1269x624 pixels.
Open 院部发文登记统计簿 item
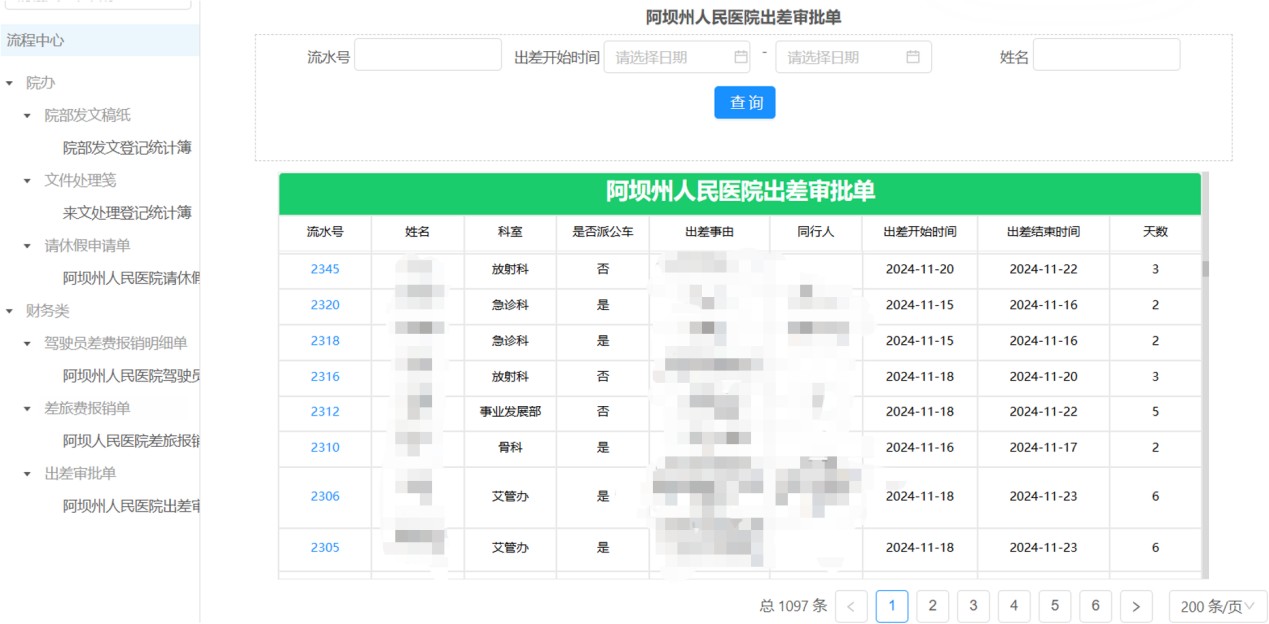pos(127,148)
